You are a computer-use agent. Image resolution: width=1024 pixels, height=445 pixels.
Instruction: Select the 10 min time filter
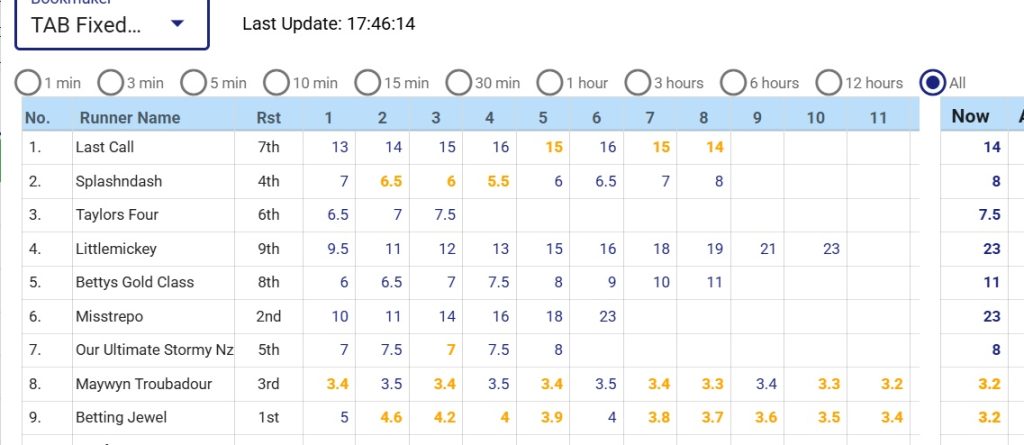276,83
